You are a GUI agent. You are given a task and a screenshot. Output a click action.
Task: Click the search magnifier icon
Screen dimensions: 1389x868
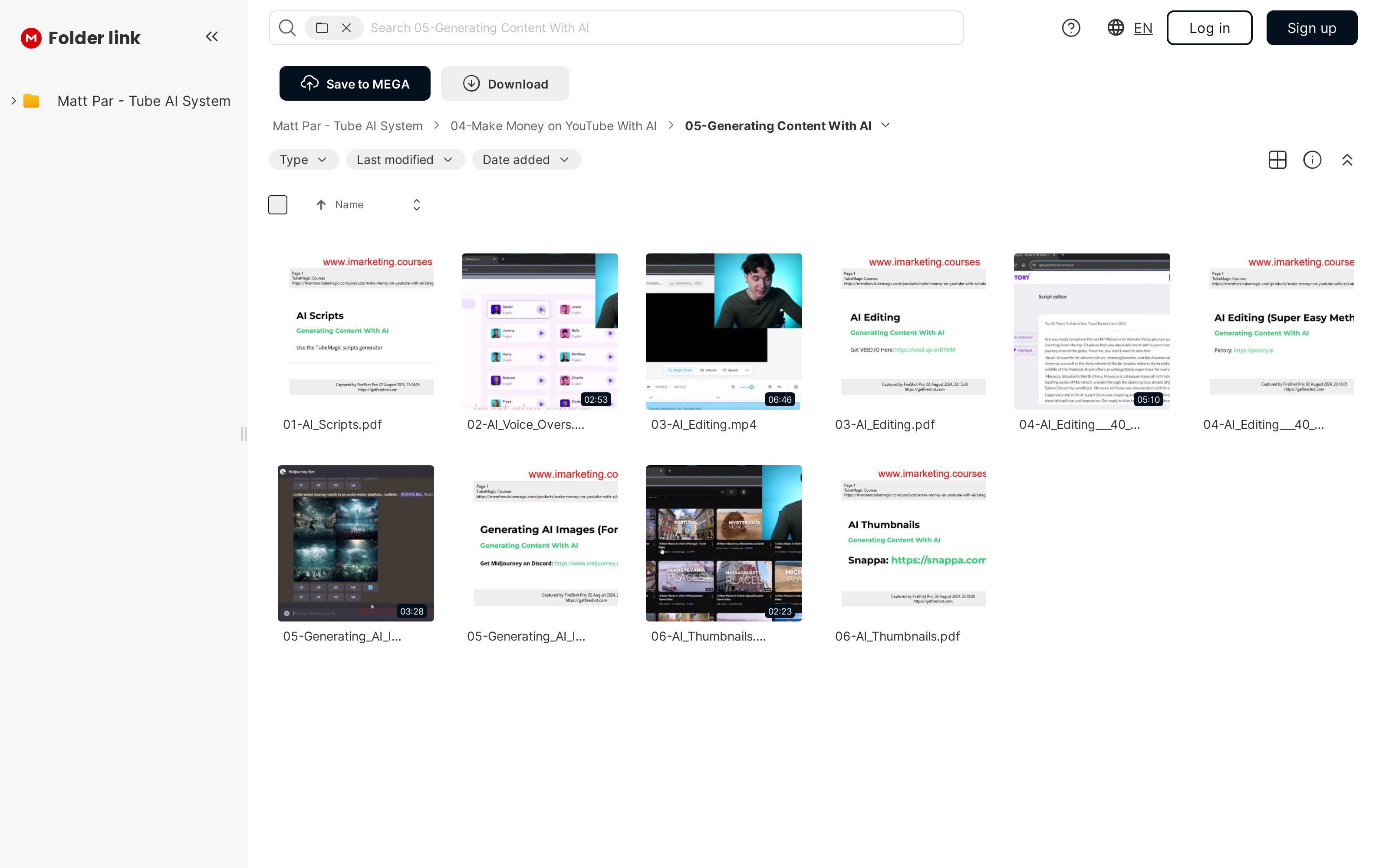click(x=287, y=27)
